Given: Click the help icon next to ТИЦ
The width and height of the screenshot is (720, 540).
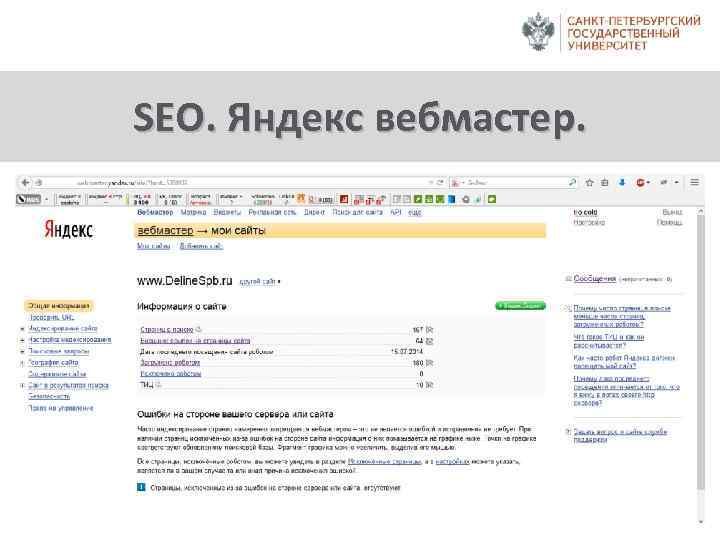Looking at the screenshot, I should (x=158, y=385).
